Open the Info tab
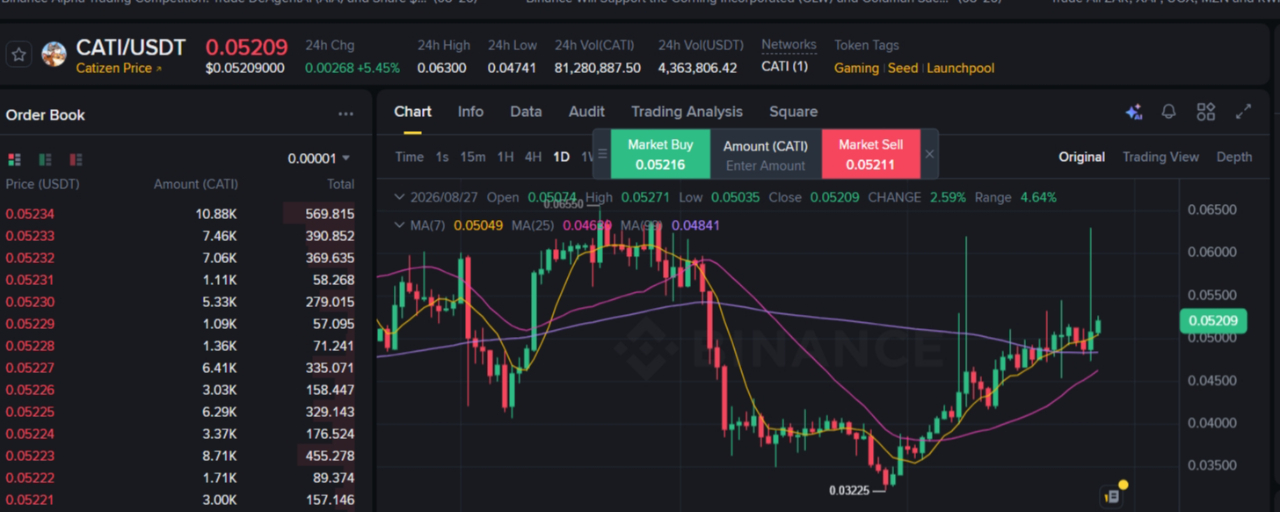This screenshot has height=512, width=1280. pos(471,112)
